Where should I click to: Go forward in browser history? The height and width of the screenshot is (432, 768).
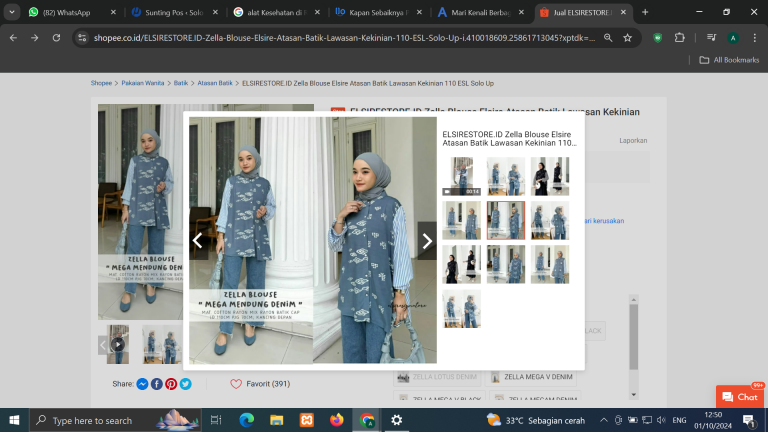click(x=35, y=38)
